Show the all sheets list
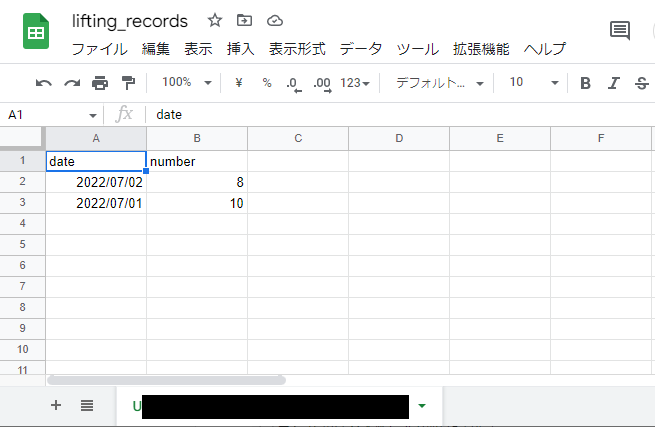This screenshot has width=655, height=427. [x=87, y=405]
